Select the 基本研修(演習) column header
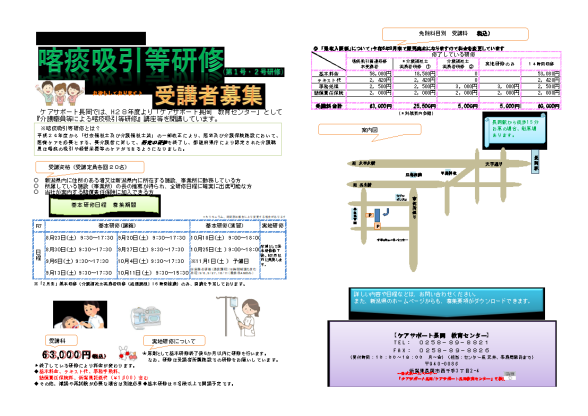The image size is (588, 416). click(225, 226)
